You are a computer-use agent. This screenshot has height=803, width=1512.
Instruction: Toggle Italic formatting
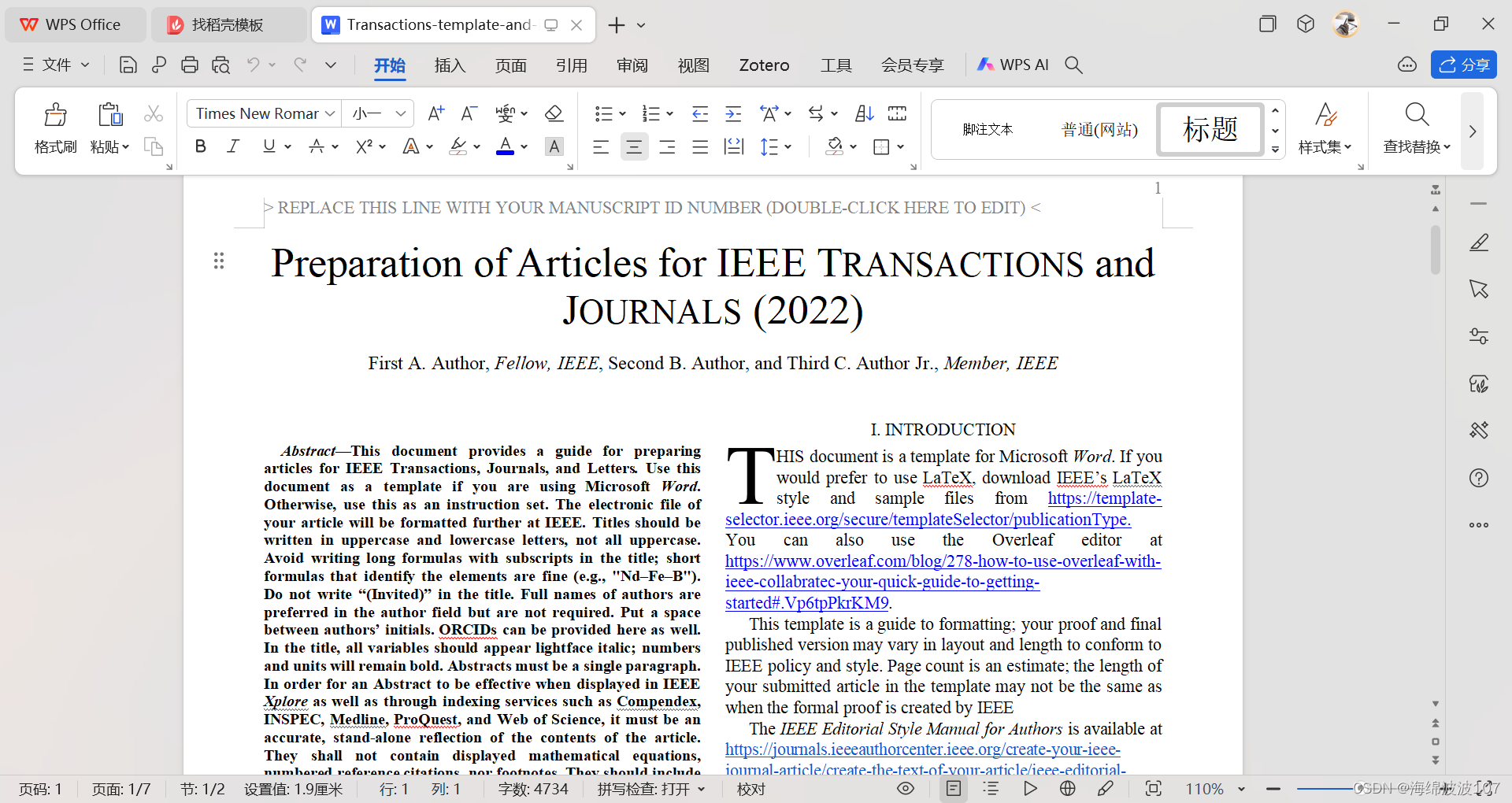233,146
